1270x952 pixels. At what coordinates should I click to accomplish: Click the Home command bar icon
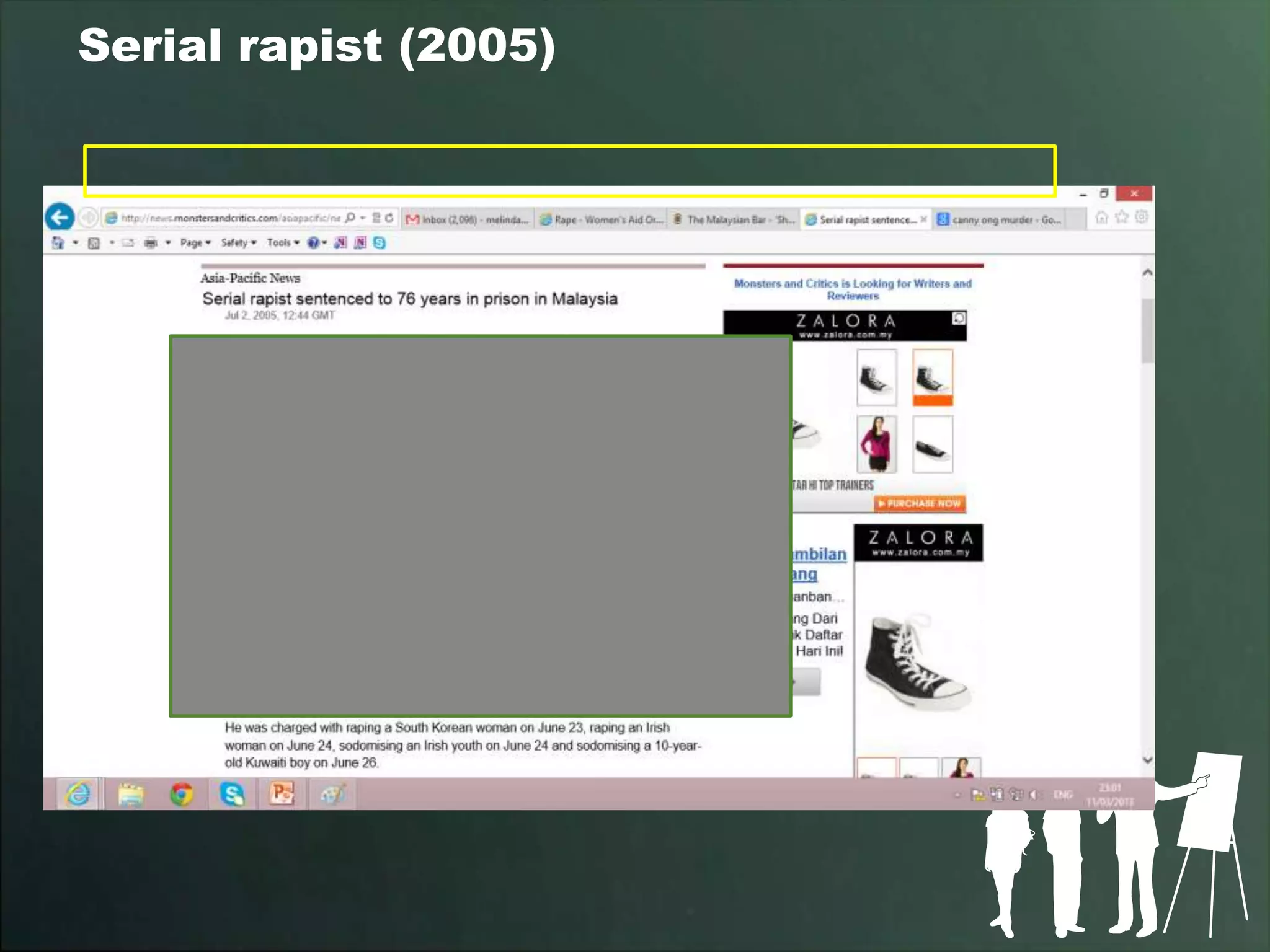click(x=58, y=242)
